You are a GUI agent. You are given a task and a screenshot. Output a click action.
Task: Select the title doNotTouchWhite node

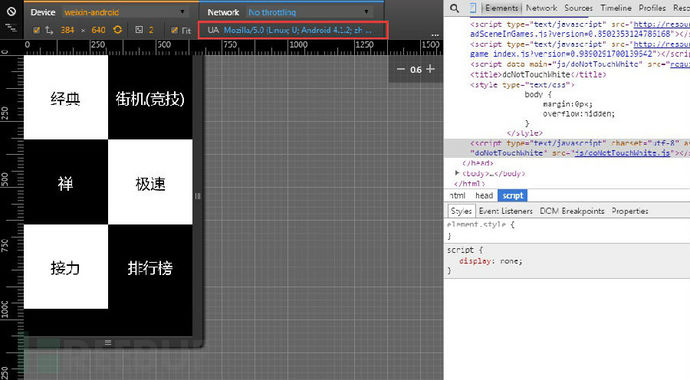click(x=538, y=74)
